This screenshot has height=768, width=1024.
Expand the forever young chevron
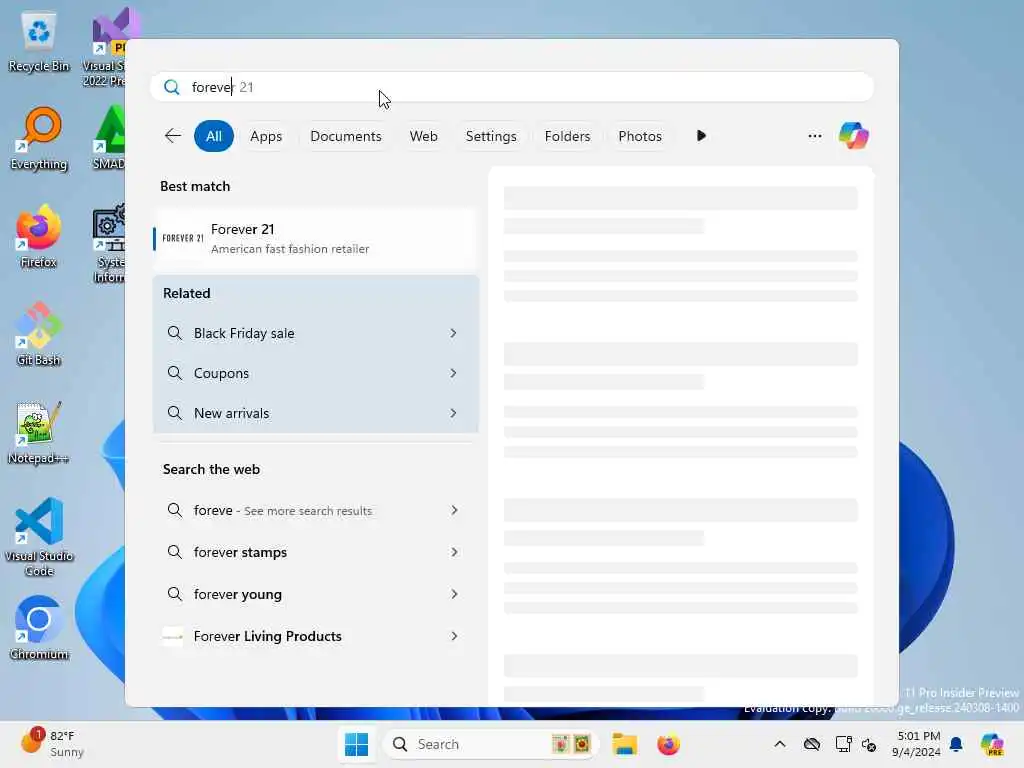pos(454,594)
